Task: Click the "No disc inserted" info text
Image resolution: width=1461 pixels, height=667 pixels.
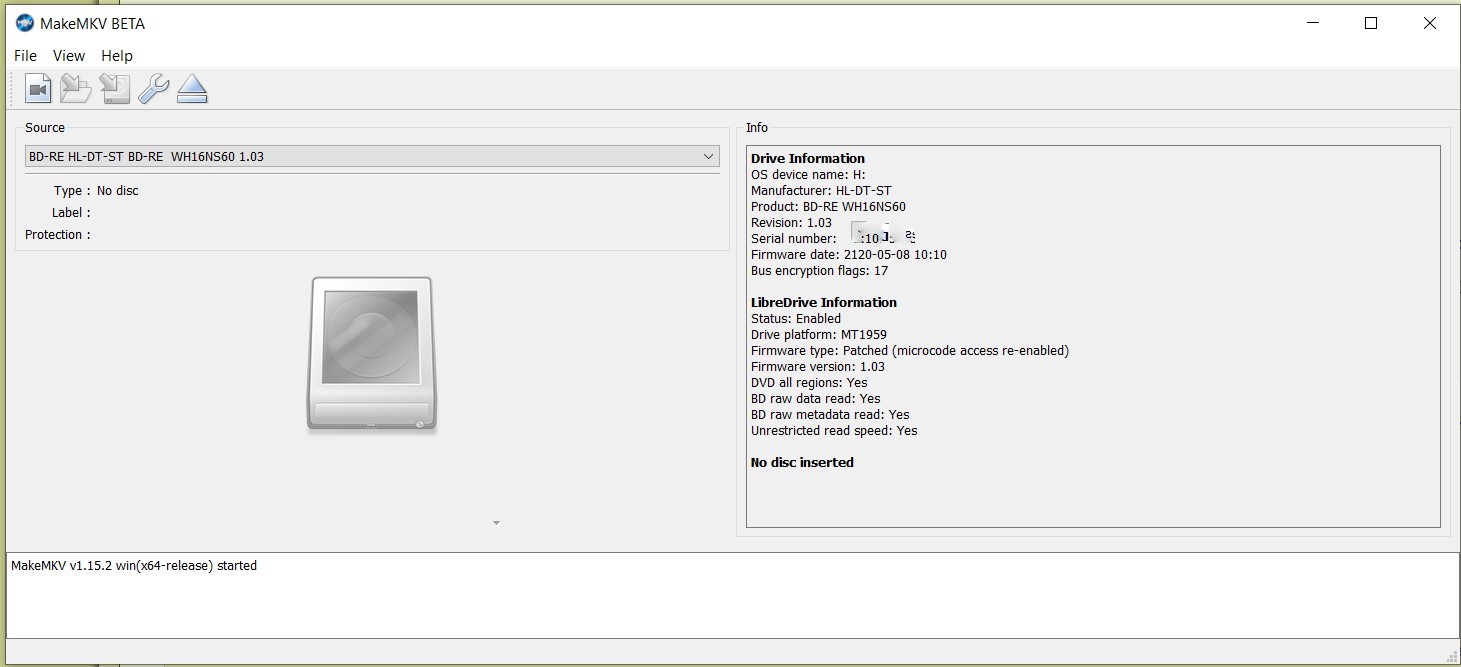Action: [x=802, y=463]
